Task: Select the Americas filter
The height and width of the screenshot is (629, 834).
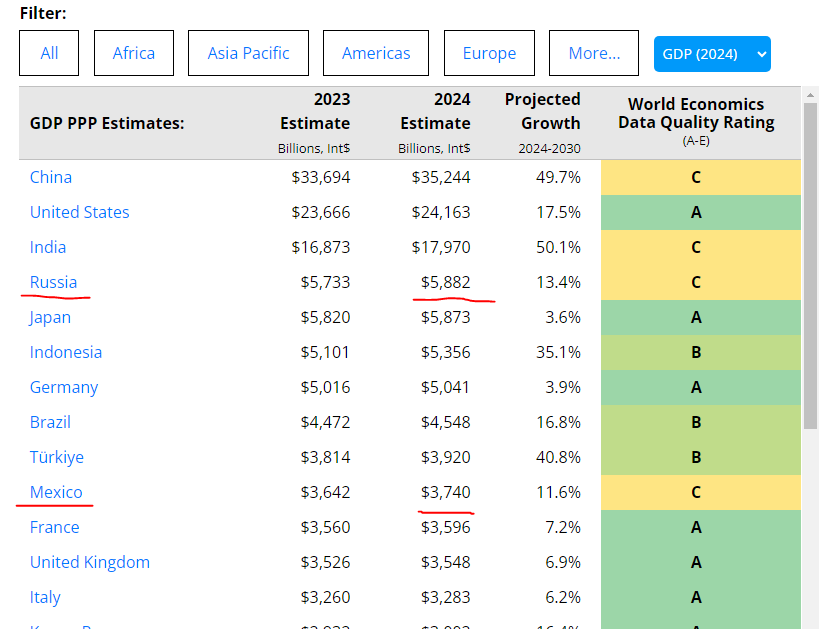Action: tap(375, 53)
